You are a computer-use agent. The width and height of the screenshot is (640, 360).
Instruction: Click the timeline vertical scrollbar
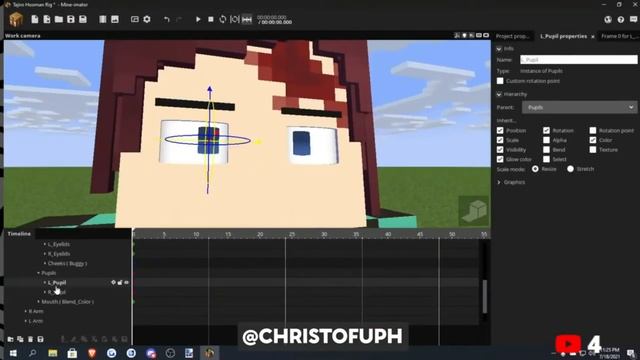coord(484,297)
